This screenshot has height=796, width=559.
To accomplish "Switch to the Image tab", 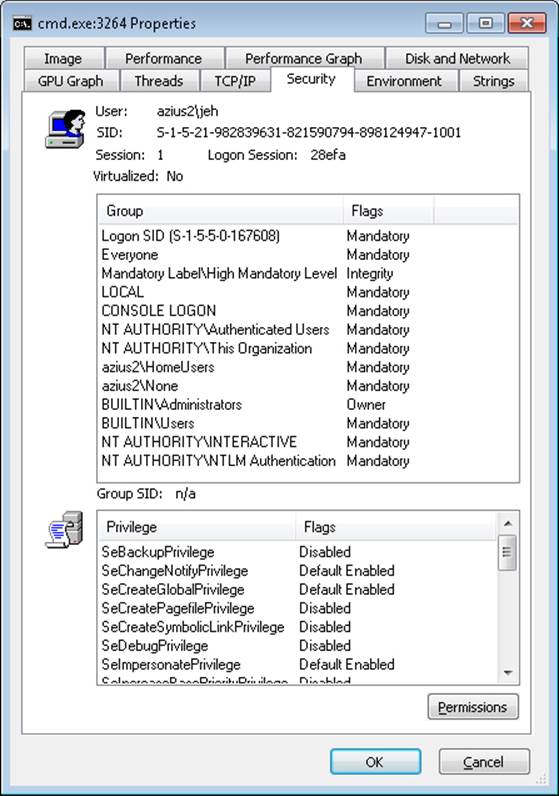I will click(63, 58).
